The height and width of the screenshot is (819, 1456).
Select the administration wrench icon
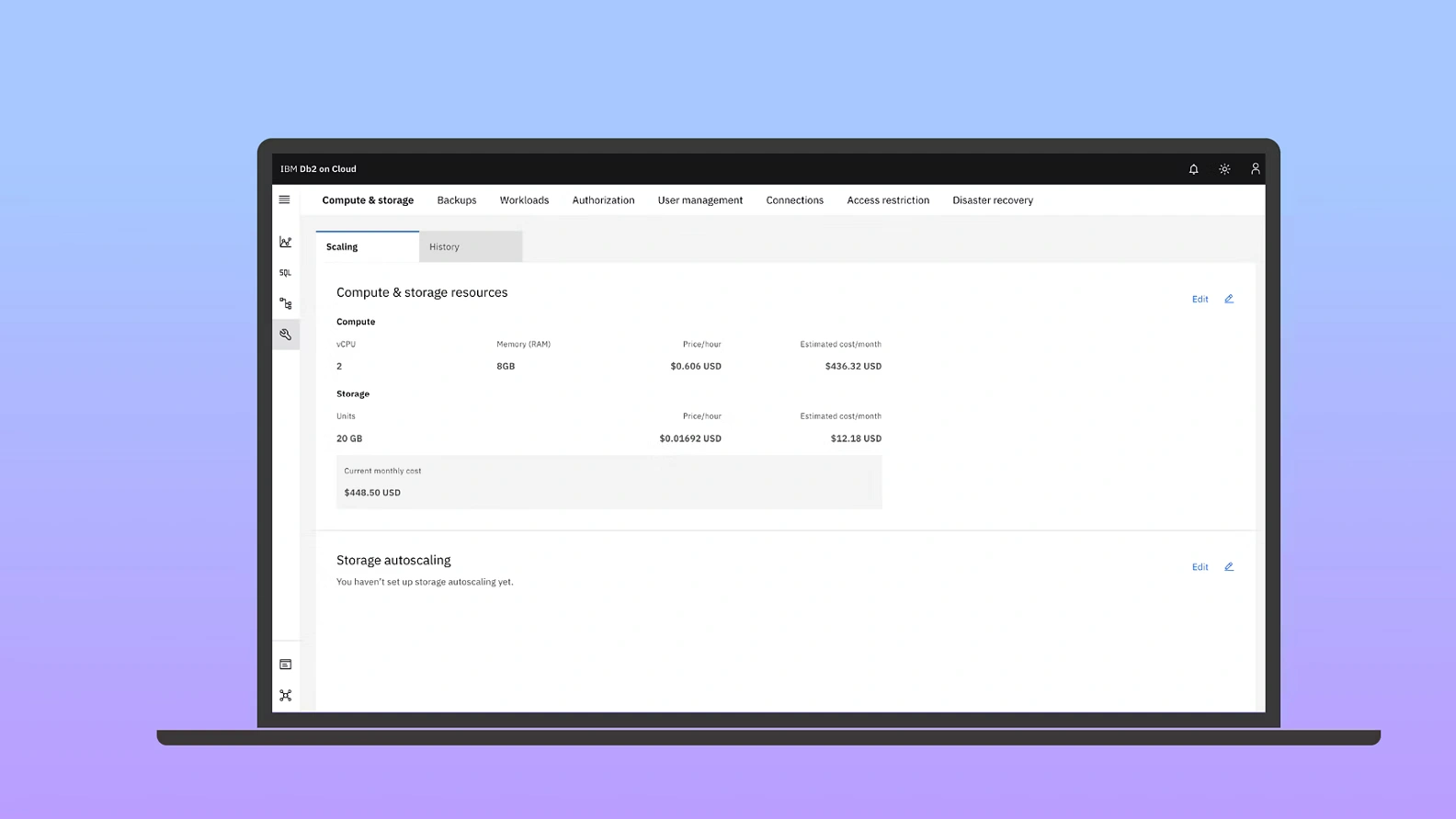(x=286, y=335)
